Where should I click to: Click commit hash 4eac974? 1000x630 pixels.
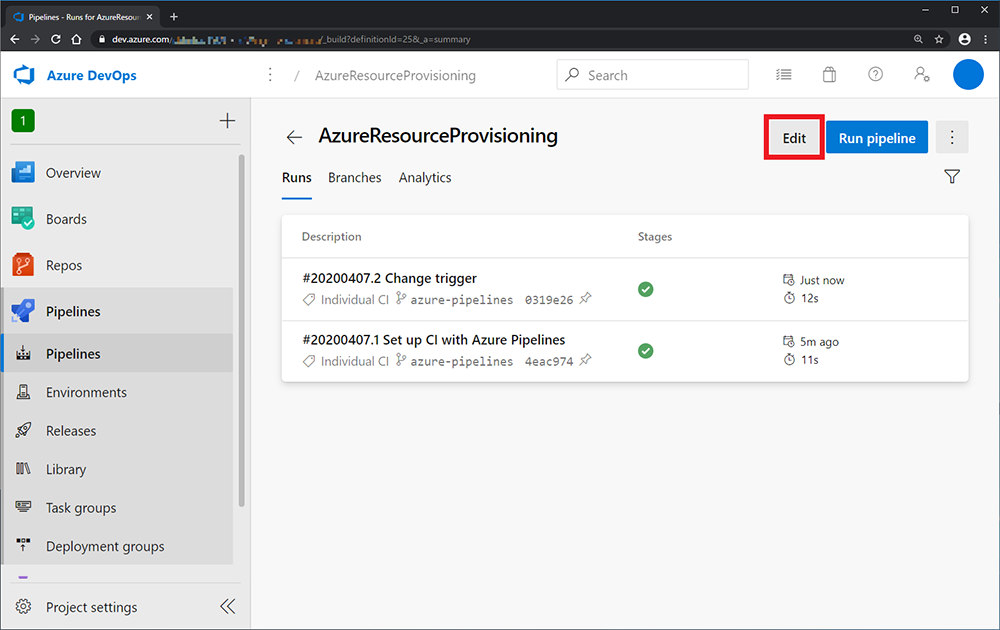click(549, 362)
